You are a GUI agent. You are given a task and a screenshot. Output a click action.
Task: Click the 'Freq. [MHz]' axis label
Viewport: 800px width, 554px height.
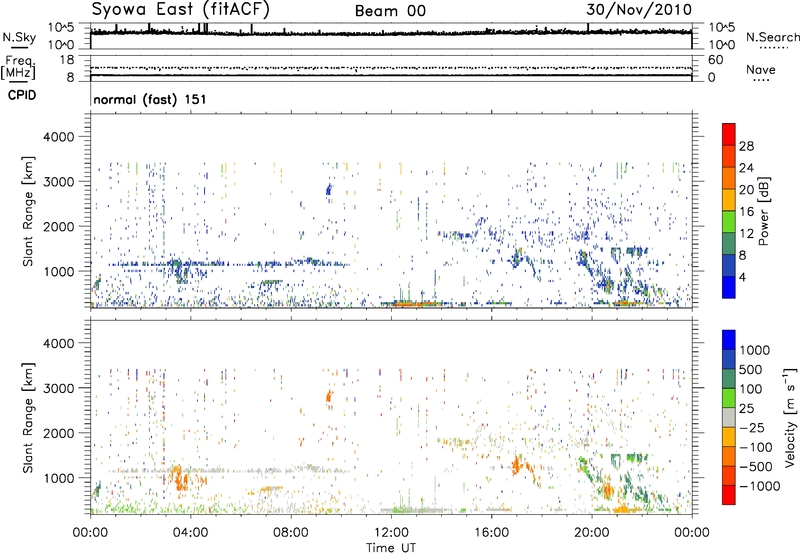(18, 68)
